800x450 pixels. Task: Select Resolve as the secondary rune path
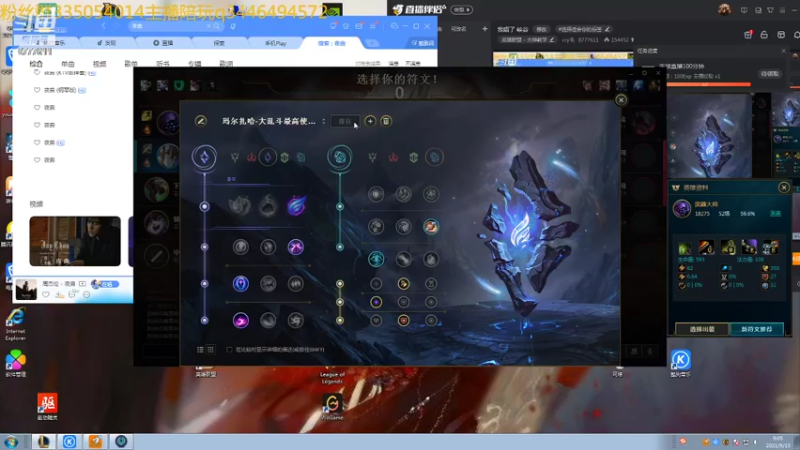[413, 158]
